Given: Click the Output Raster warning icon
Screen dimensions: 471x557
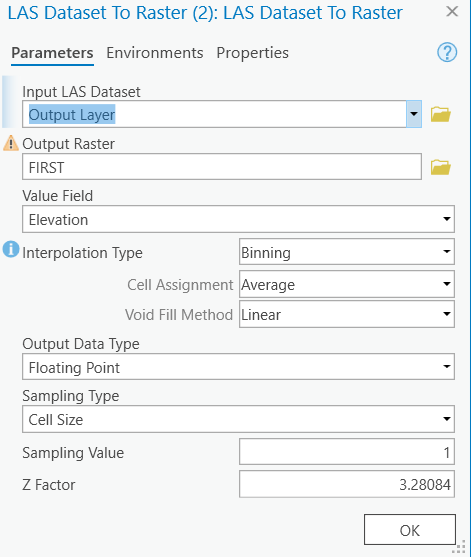Looking at the screenshot, I should [11, 143].
